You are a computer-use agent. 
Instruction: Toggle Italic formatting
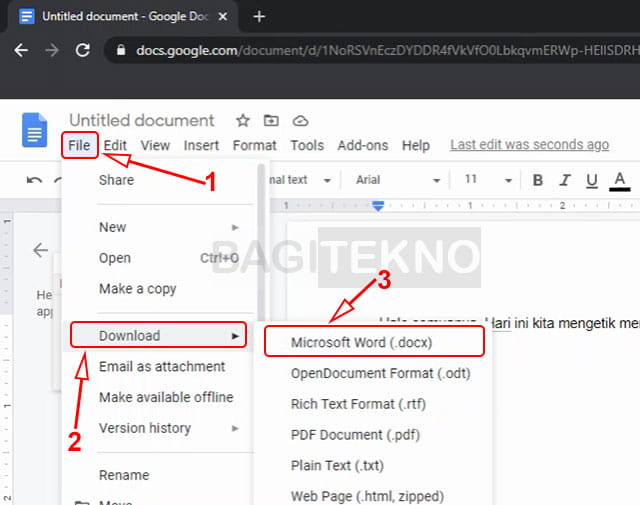click(565, 180)
